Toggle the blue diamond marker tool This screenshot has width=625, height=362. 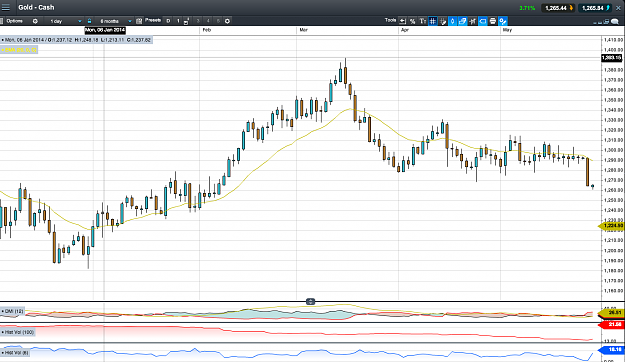tap(452, 21)
